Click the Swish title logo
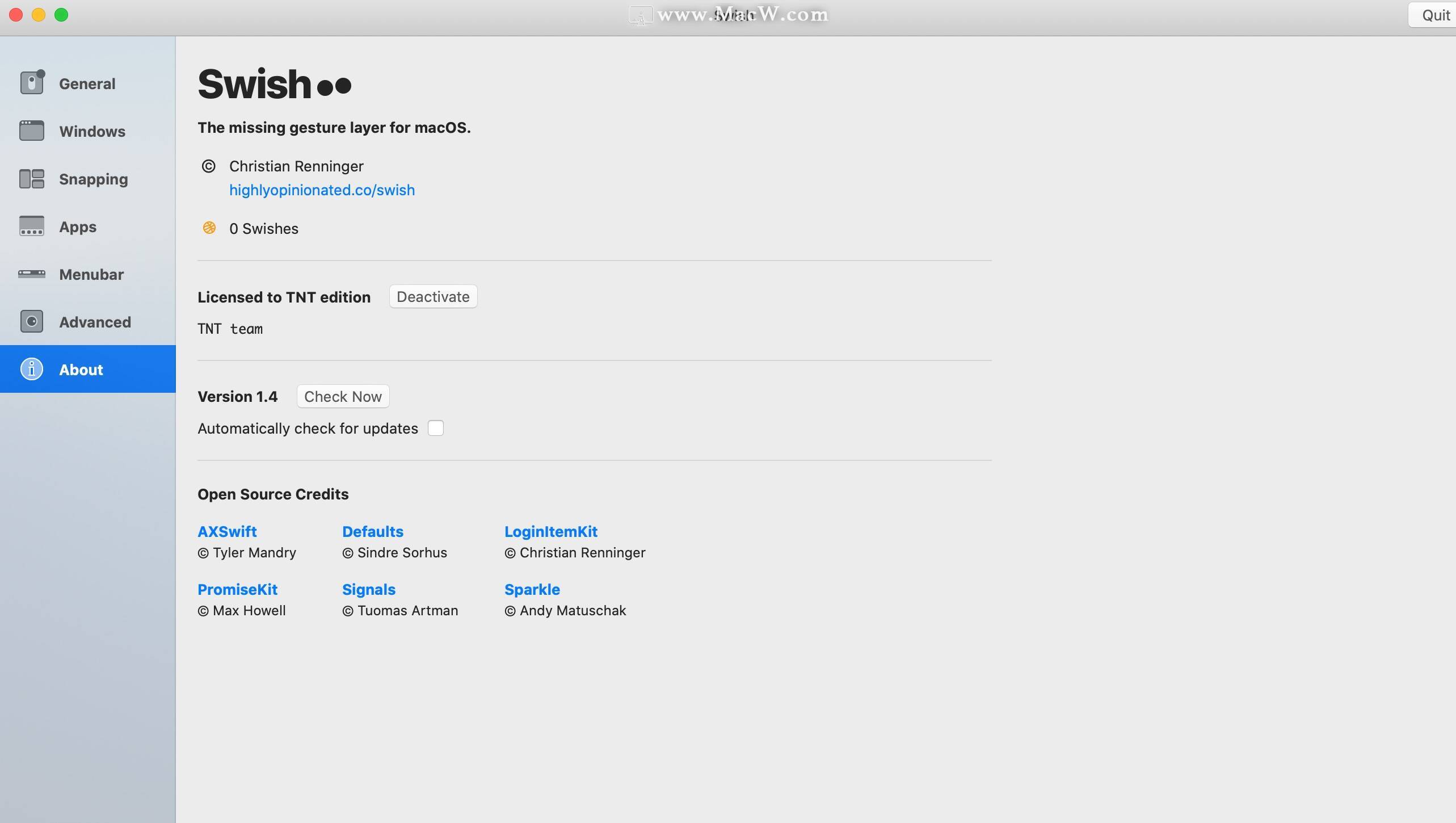This screenshot has width=1456, height=823. pyautogui.click(x=275, y=83)
